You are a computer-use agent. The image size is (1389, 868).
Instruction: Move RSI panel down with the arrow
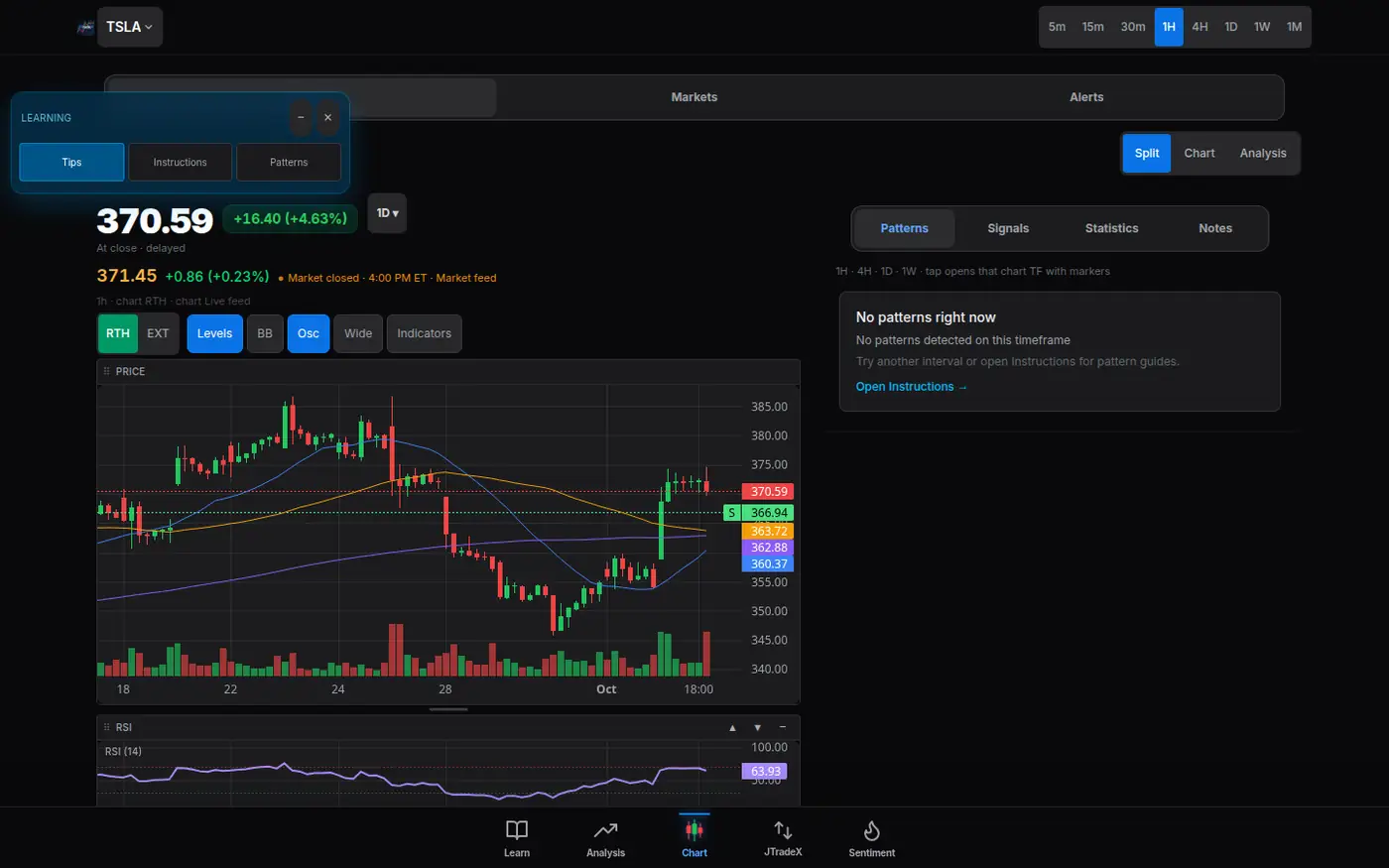(x=758, y=728)
